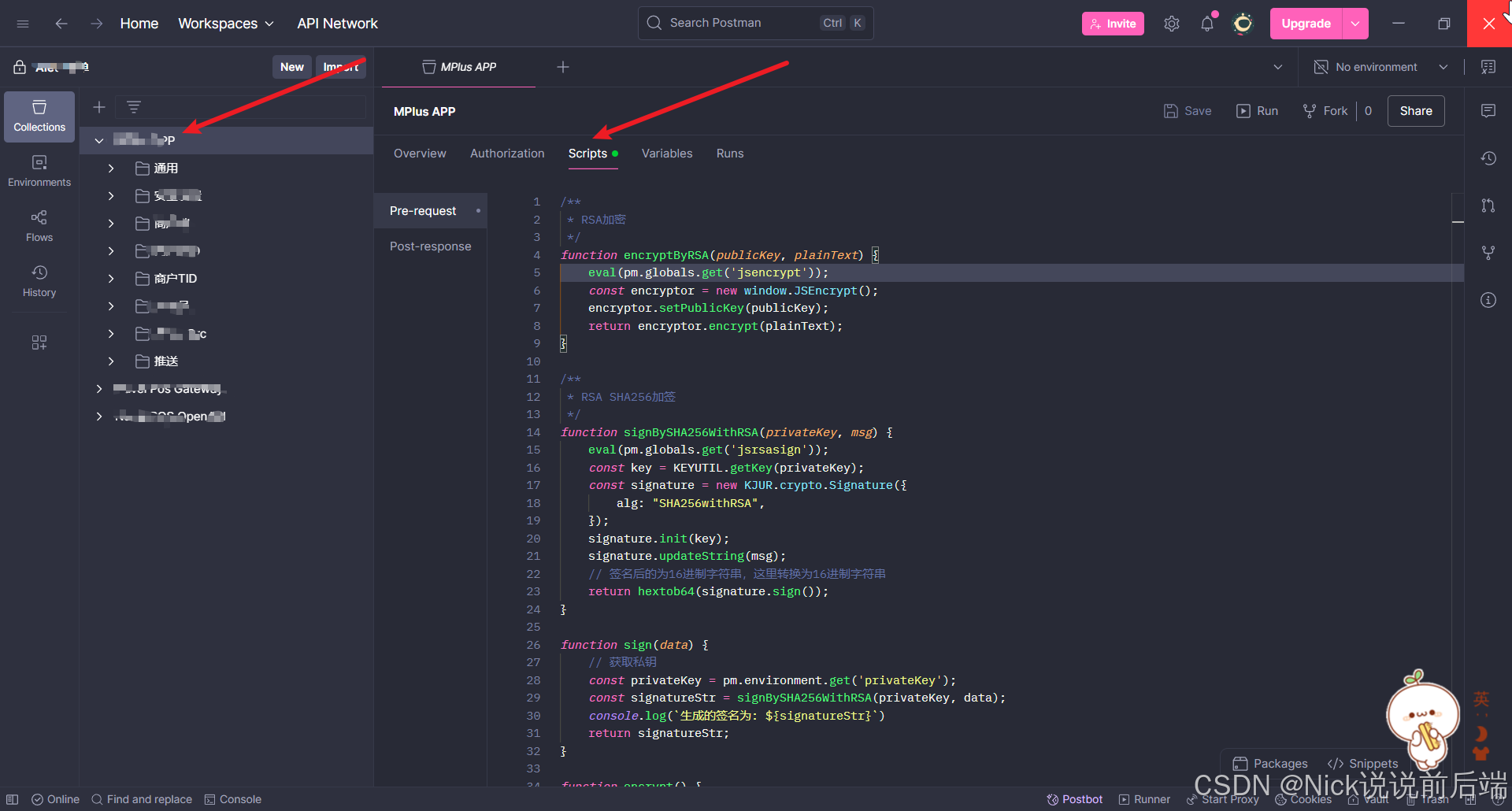
Task: Open the hamburger main menu
Action: (23, 24)
